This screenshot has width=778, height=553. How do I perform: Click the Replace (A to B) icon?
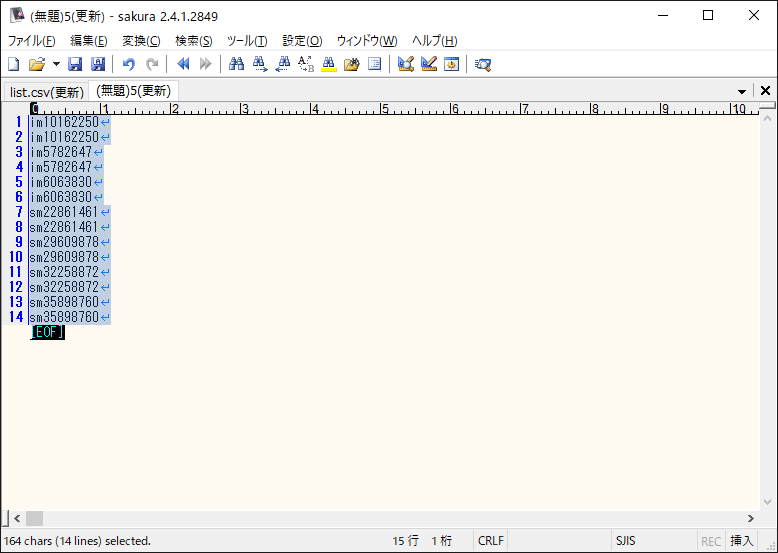click(306, 64)
